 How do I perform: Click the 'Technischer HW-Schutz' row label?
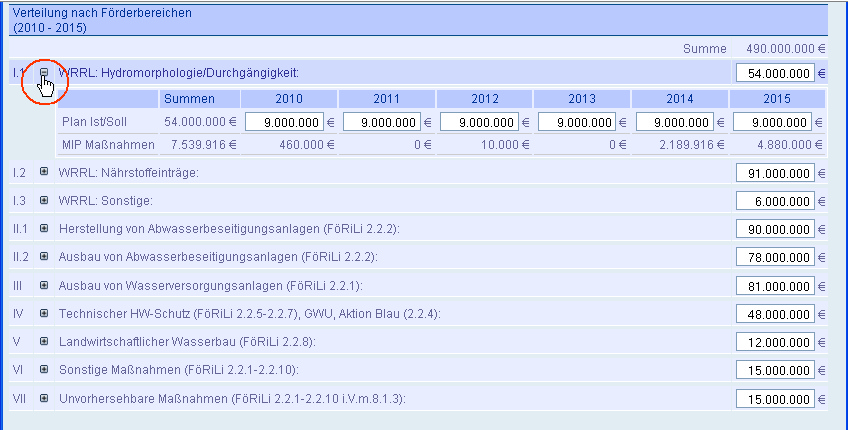point(250,314)
